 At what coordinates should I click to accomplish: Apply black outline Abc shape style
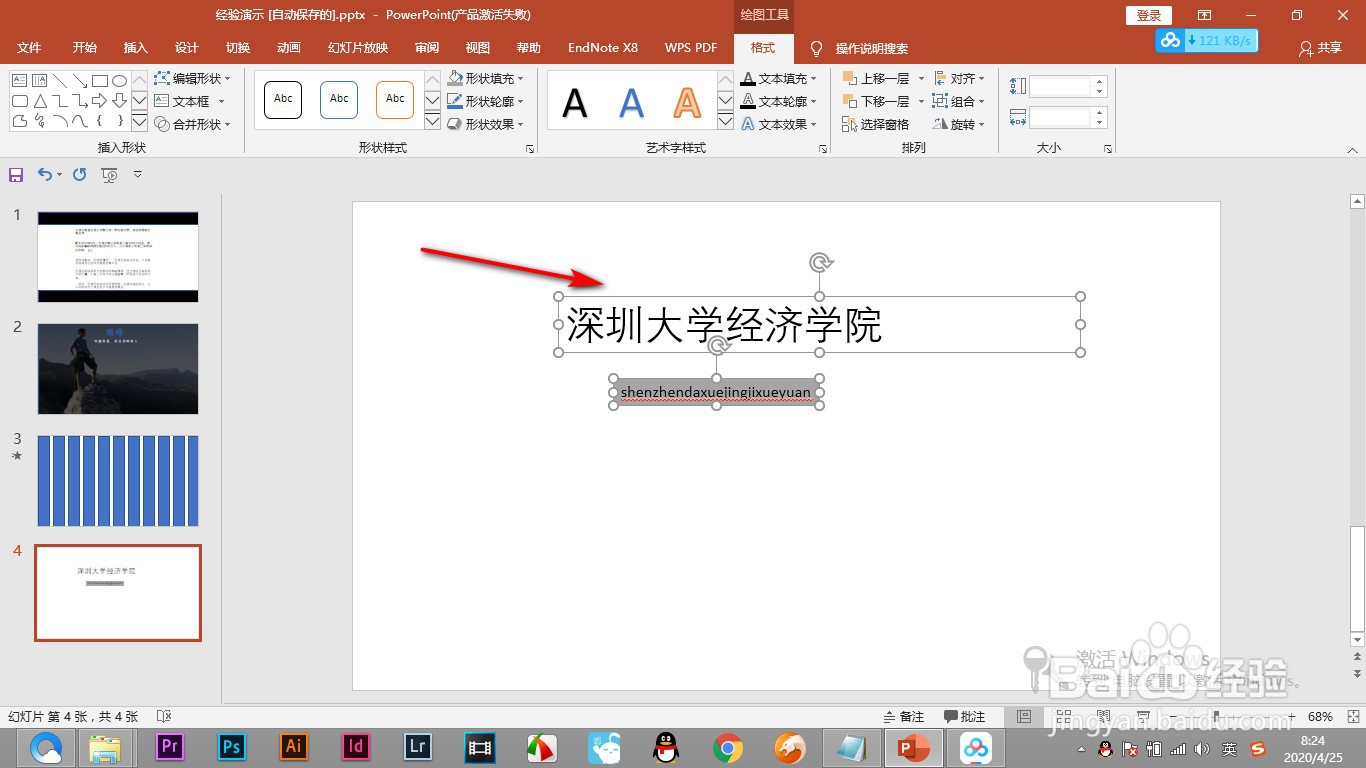[283, 100]
